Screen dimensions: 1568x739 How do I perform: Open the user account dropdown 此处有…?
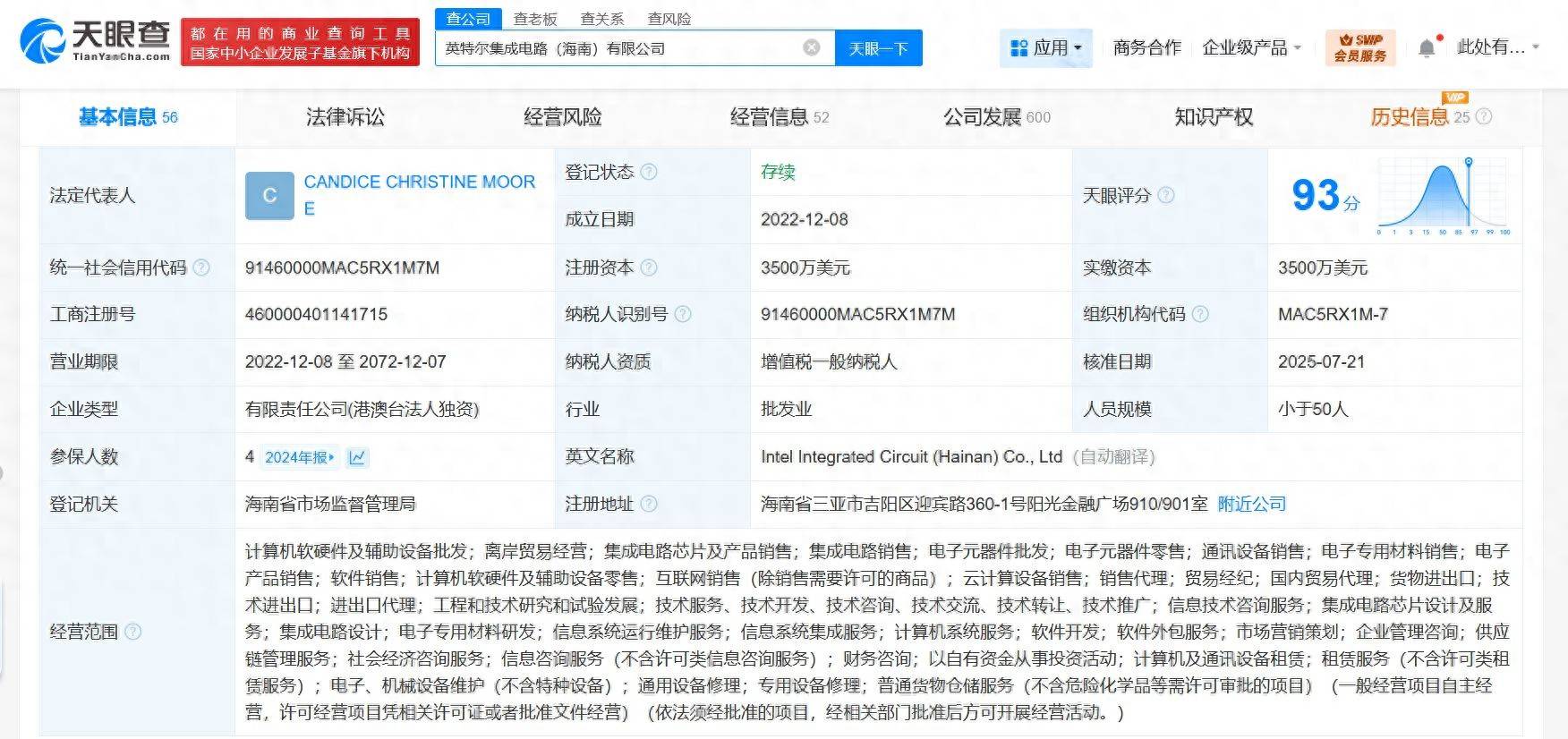[x=1498, y=47]
